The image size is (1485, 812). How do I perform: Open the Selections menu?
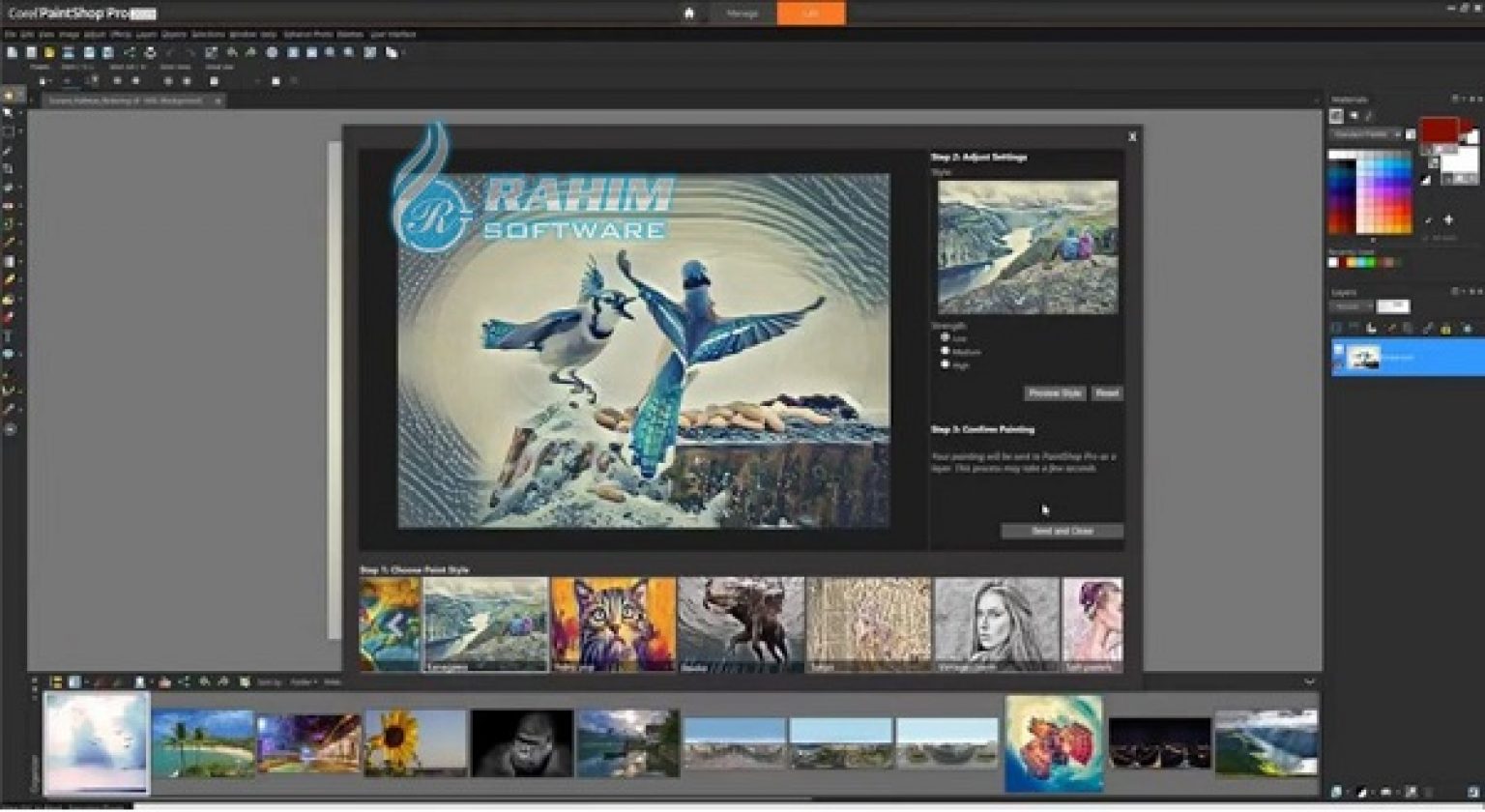208,34
